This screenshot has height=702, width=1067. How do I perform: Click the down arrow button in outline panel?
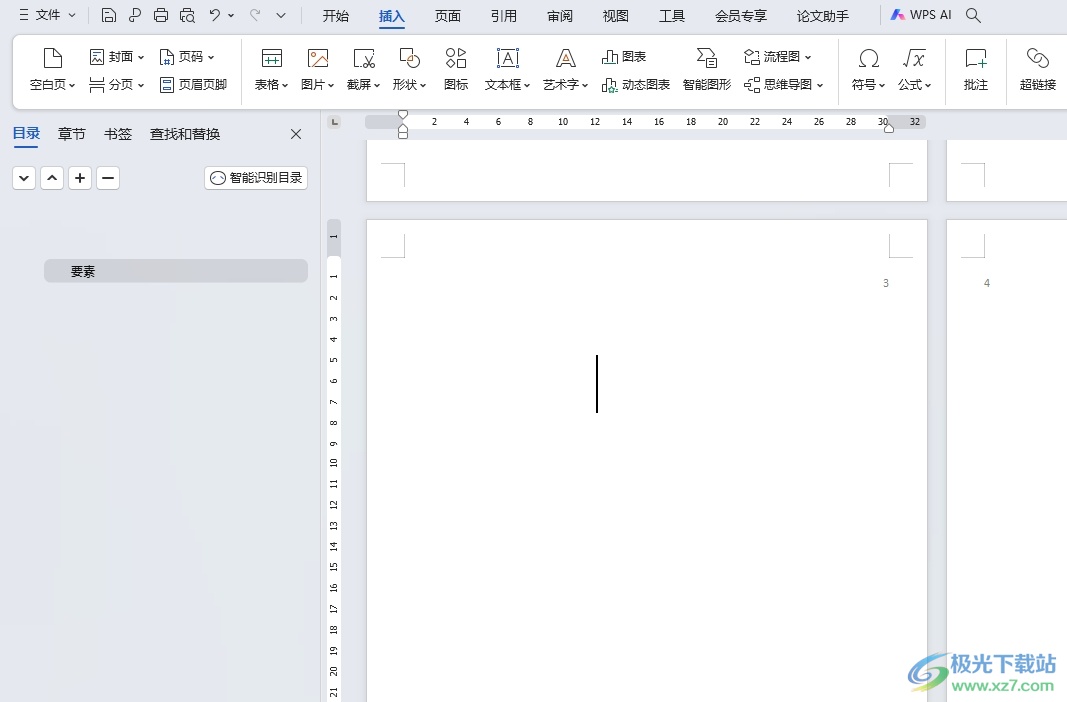pyautogui.click(x=24, y=178)
